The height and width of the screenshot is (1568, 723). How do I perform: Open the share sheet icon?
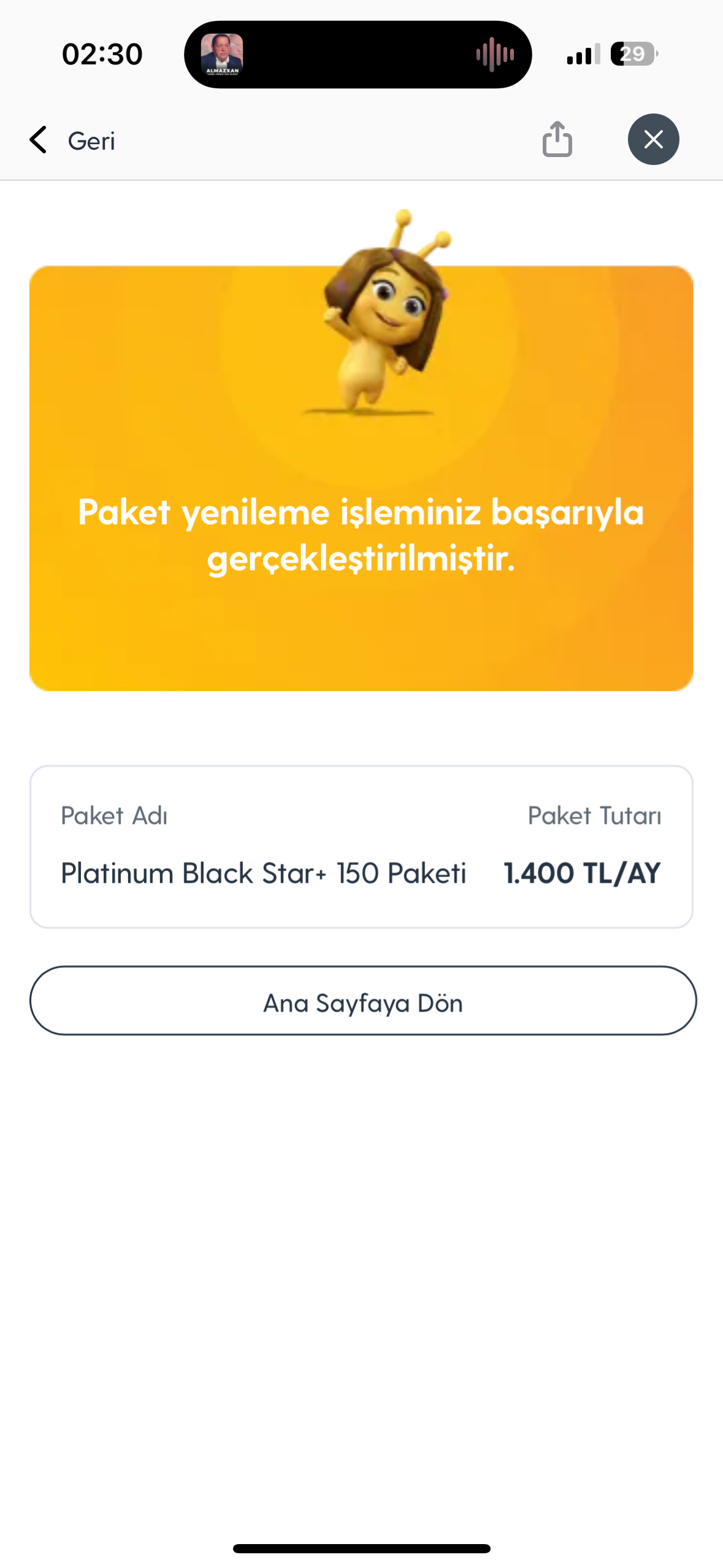tap(557, 139)
